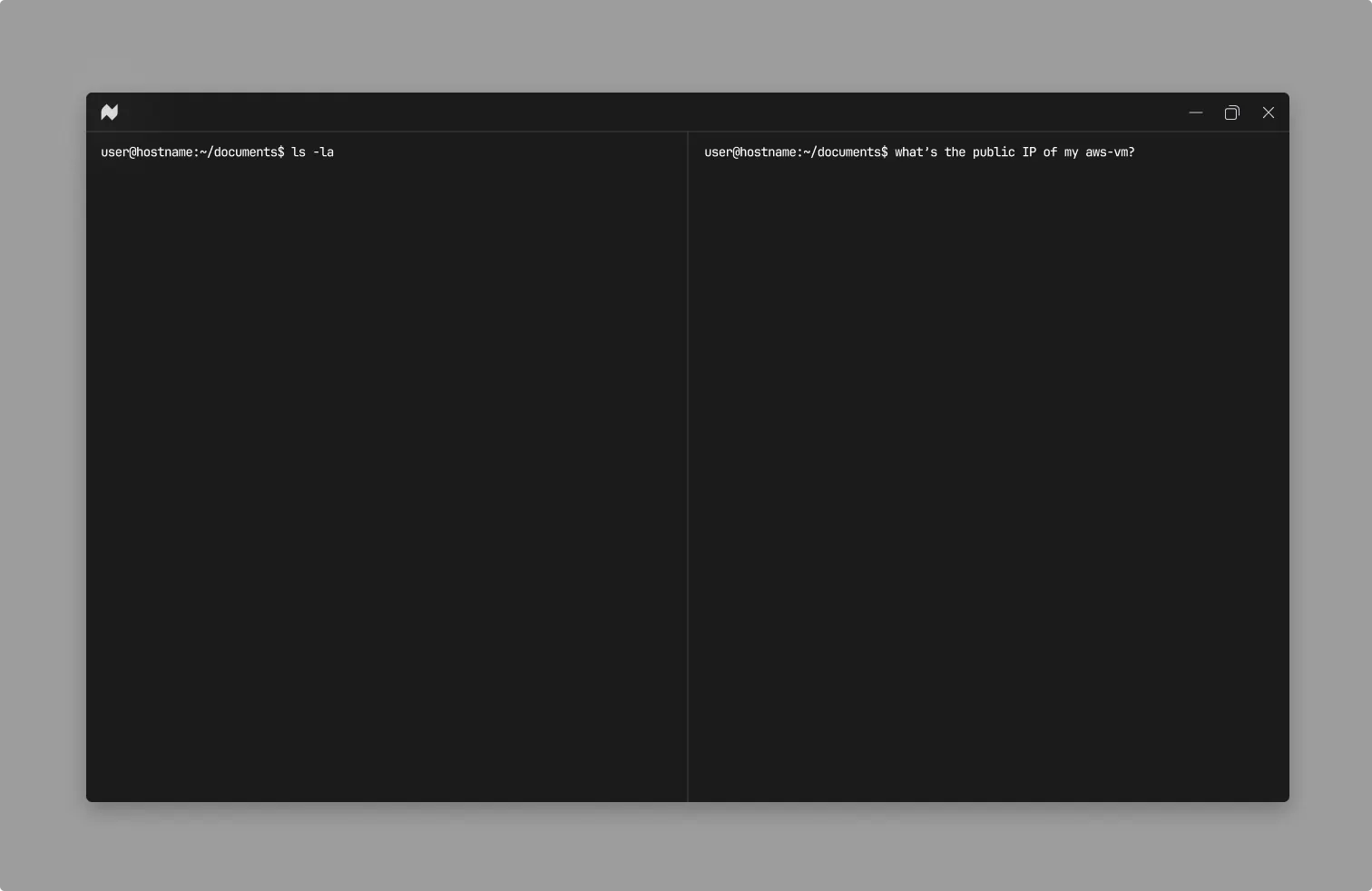The width and height of the screenshot is (1372, 891).
Task: Close the terminal window
Action: click(1269, 113)
